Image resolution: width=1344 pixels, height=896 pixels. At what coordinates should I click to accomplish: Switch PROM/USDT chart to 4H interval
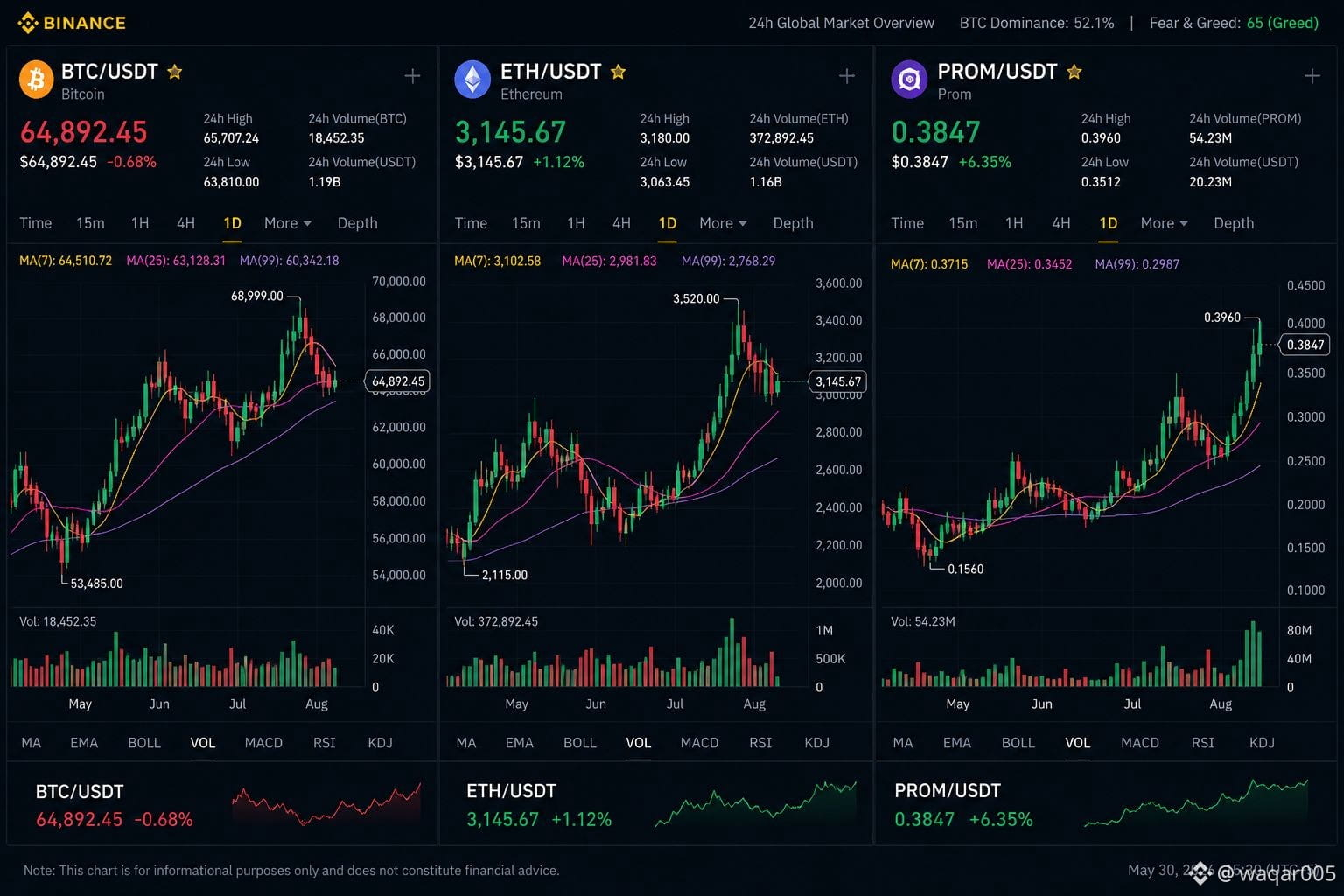tap(1061, 223)
